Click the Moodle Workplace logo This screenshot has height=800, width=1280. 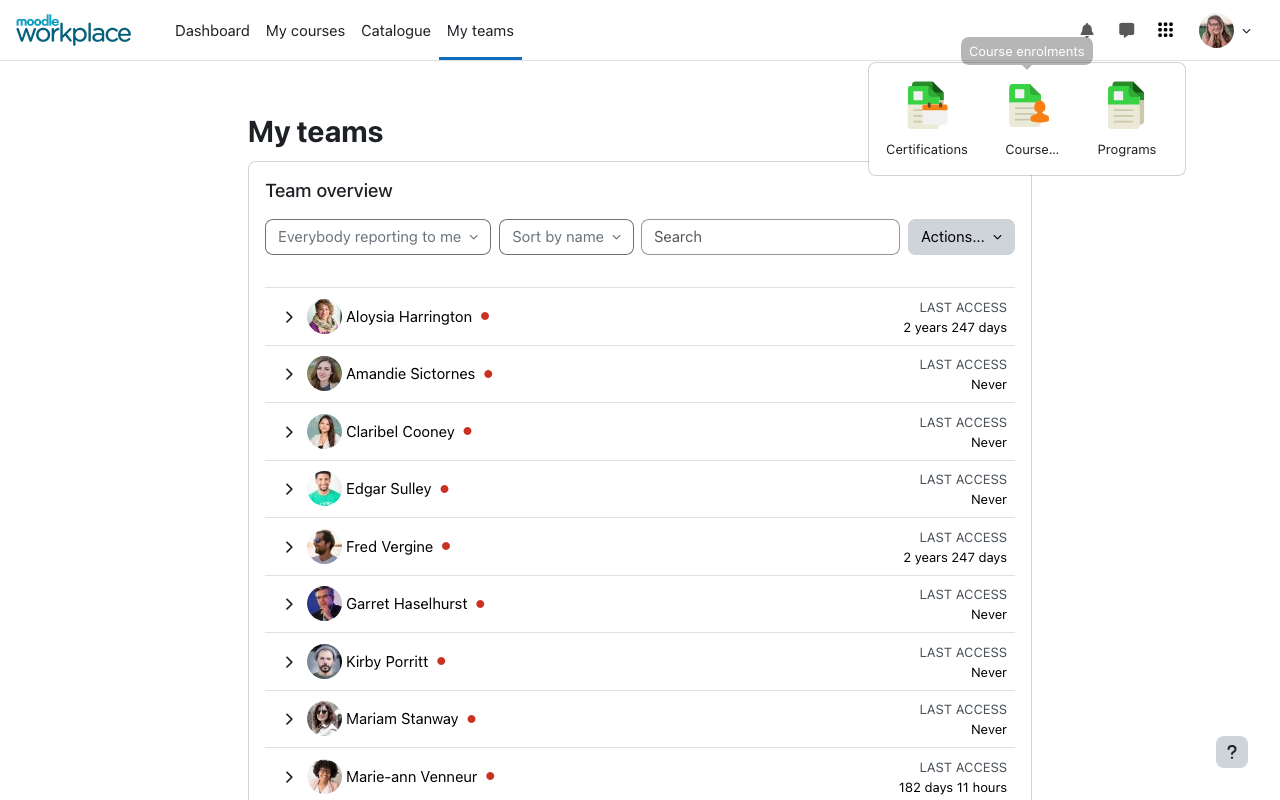tap(73, 30)
